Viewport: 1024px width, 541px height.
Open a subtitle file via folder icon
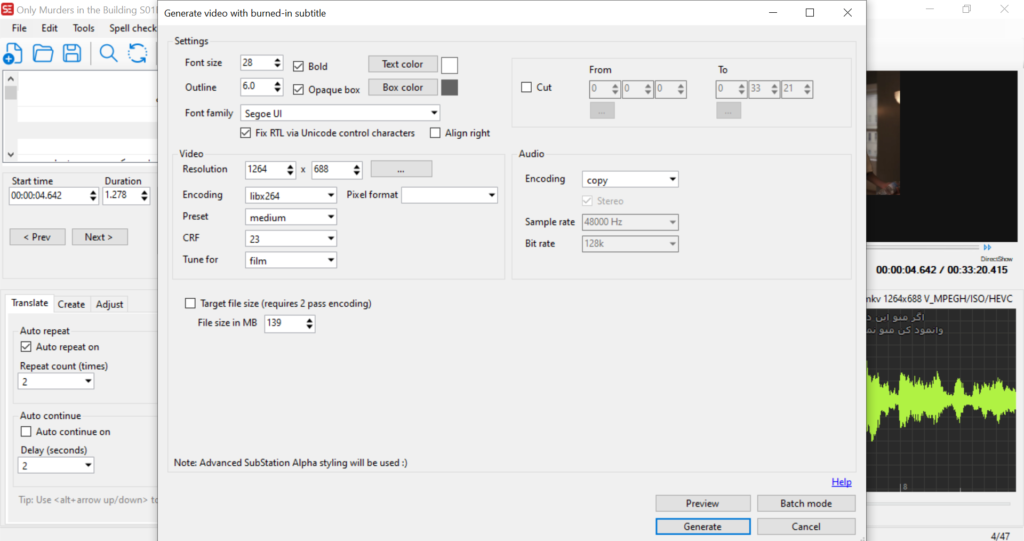(x=42, y=54)
